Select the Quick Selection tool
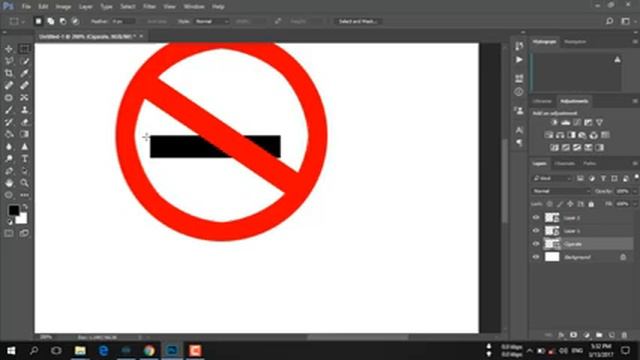The image size is (640, 360). point(24,61)
